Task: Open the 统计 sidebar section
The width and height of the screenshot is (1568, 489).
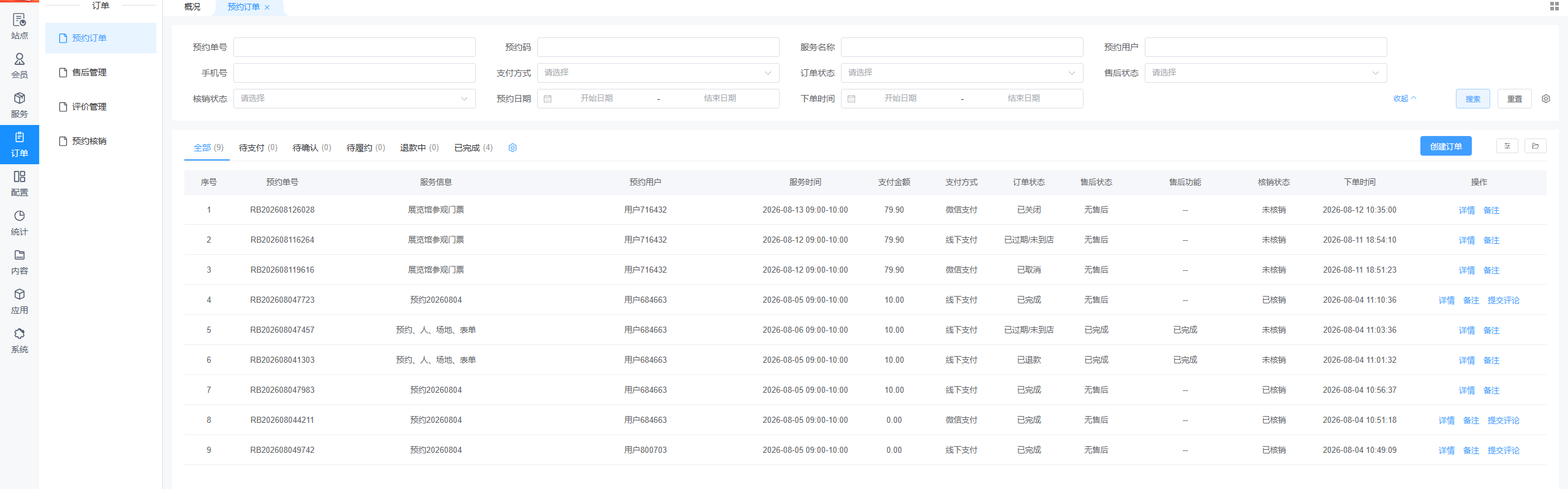Action: point(20,223)
